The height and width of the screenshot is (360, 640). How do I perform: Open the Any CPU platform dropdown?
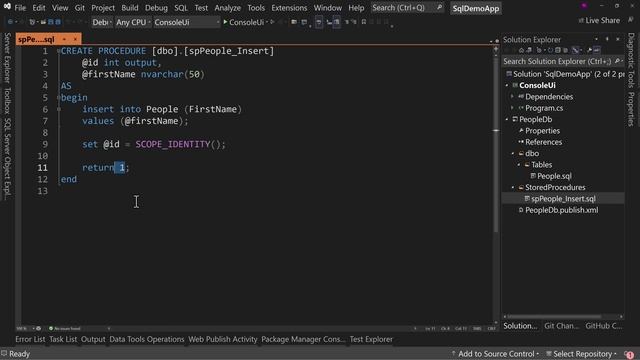[x=133, y=22]
